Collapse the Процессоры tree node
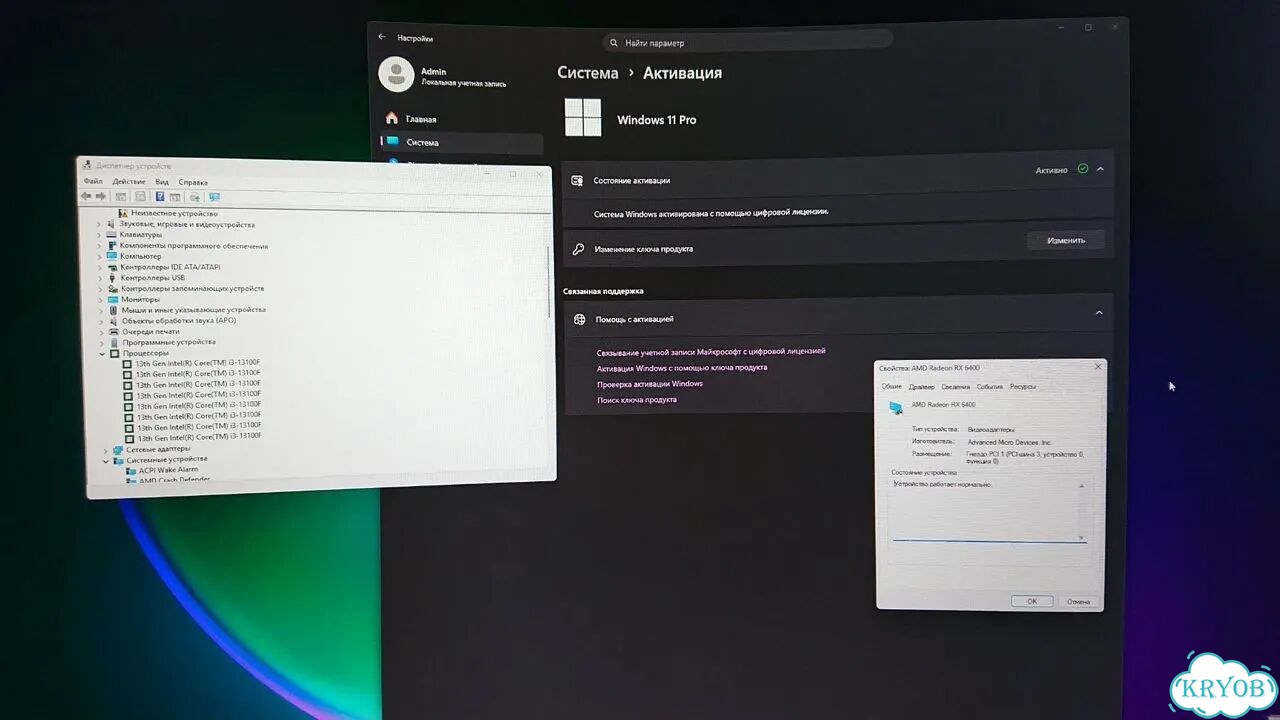The height and width of the screenshot is (720, 1280). [102, 353]
